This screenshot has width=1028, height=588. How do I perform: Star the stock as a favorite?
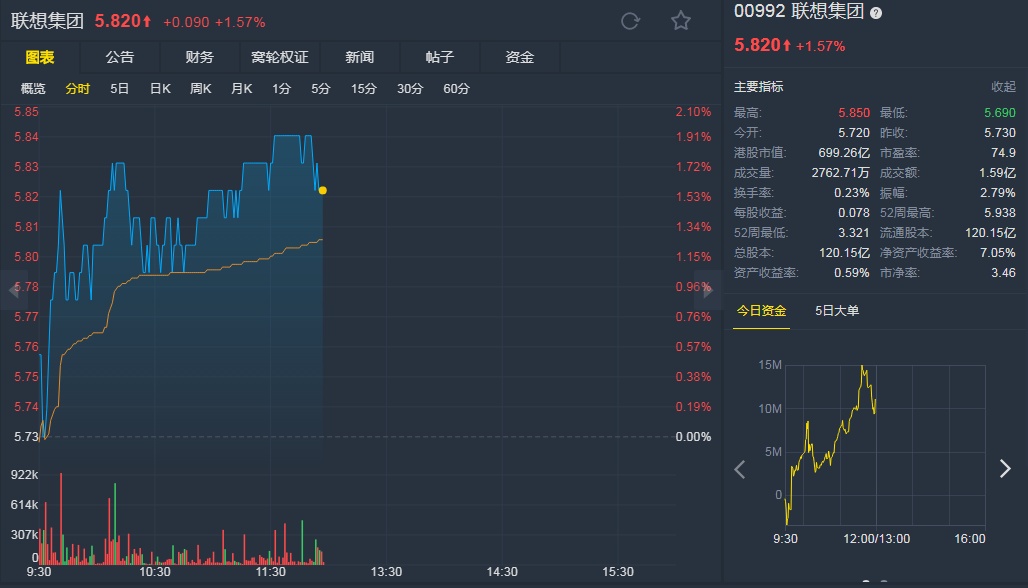681,21
